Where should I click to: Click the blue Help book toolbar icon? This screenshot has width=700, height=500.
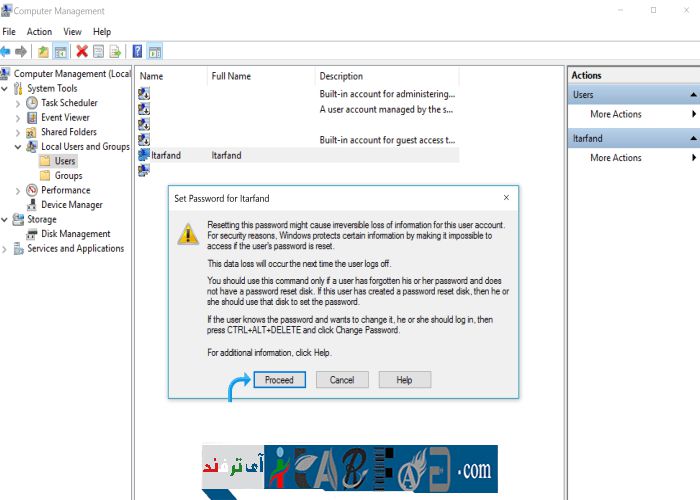(137, 51)
